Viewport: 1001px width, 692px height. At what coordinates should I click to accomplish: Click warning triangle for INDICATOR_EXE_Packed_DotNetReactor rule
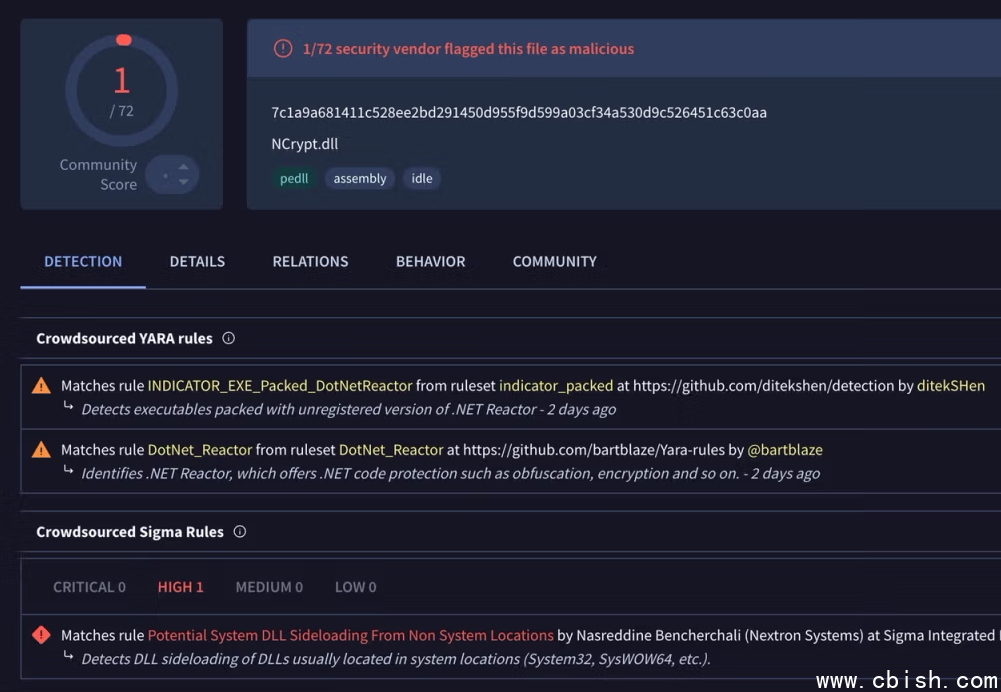41,386
